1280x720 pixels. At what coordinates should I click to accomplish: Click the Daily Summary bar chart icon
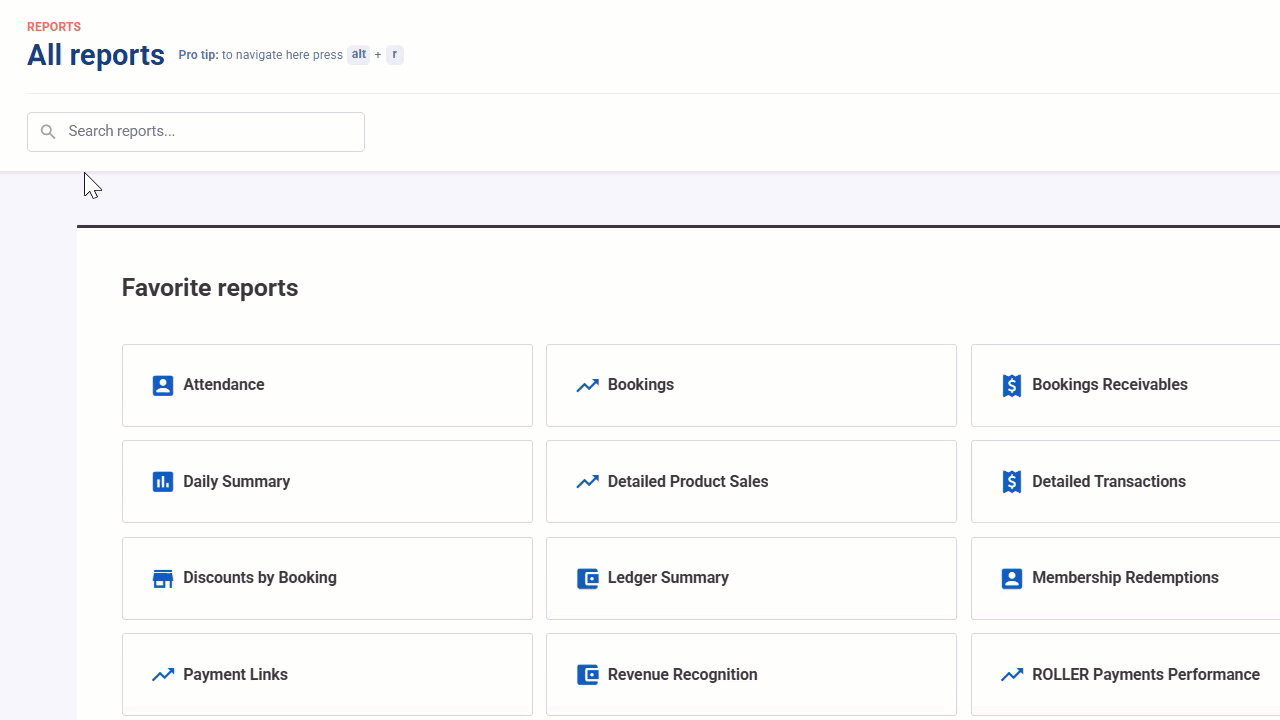click(163, 482)
